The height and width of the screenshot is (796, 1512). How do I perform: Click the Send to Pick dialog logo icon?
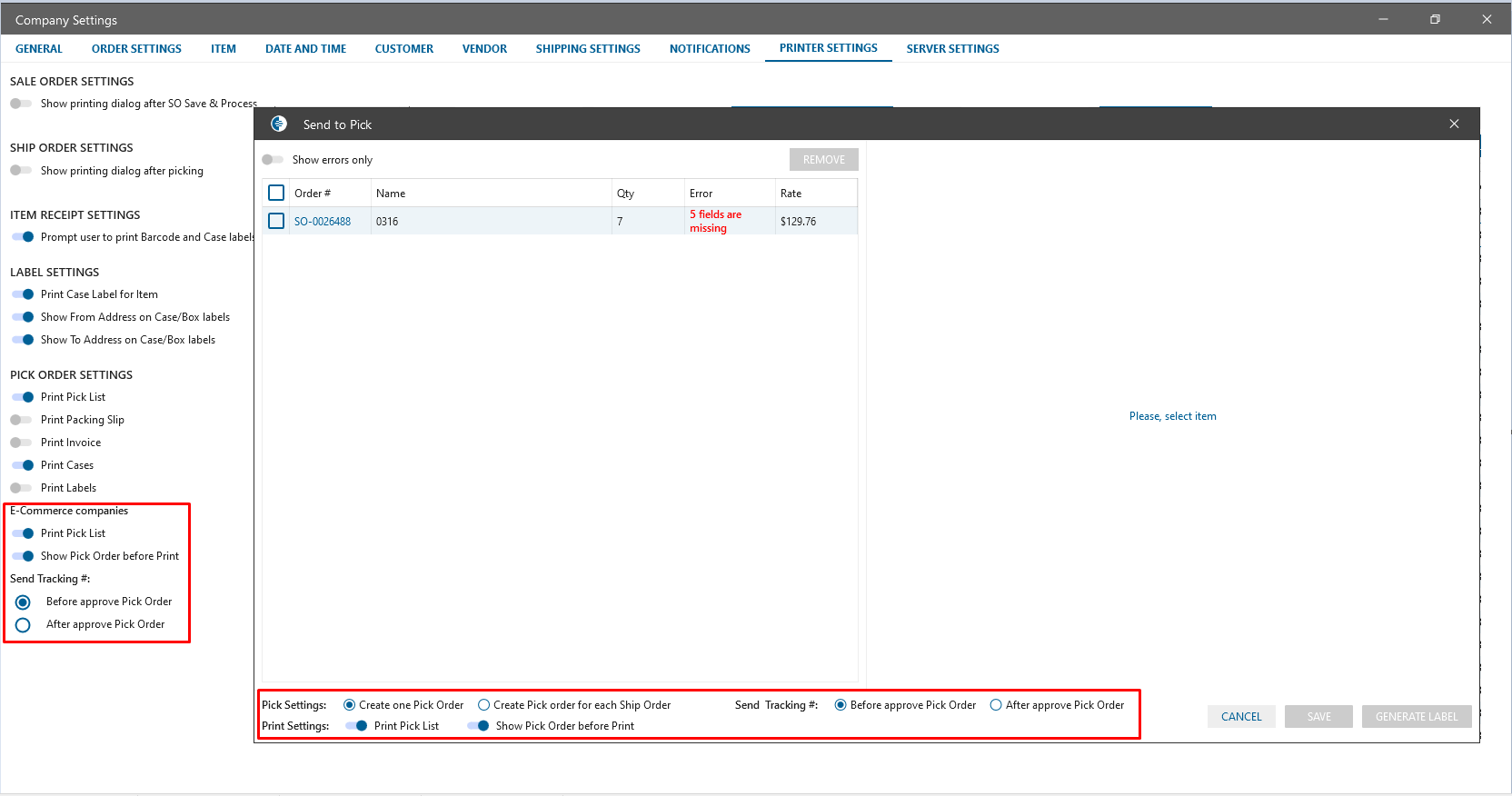(279, 124)
